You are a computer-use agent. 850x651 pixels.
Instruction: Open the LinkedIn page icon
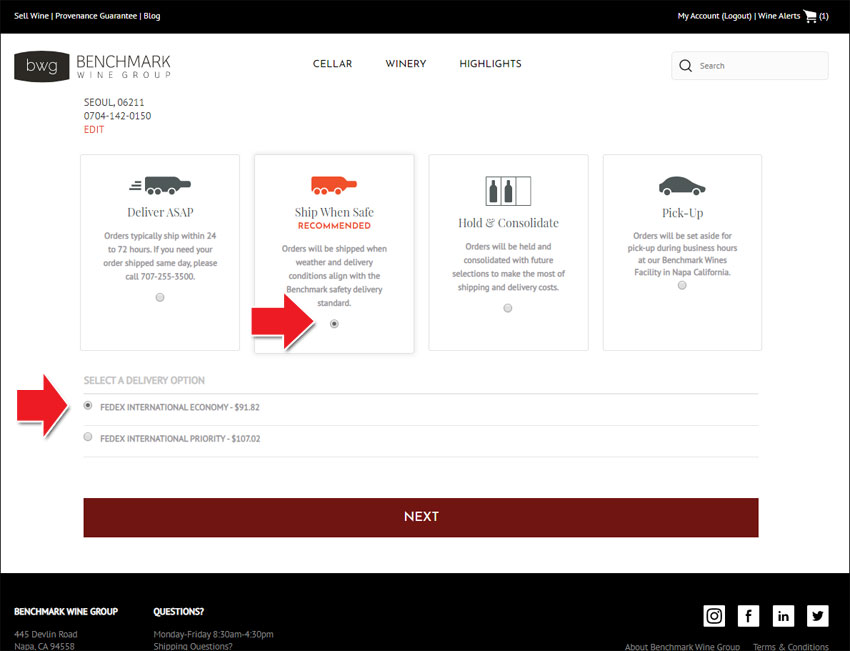pos(783,616)
